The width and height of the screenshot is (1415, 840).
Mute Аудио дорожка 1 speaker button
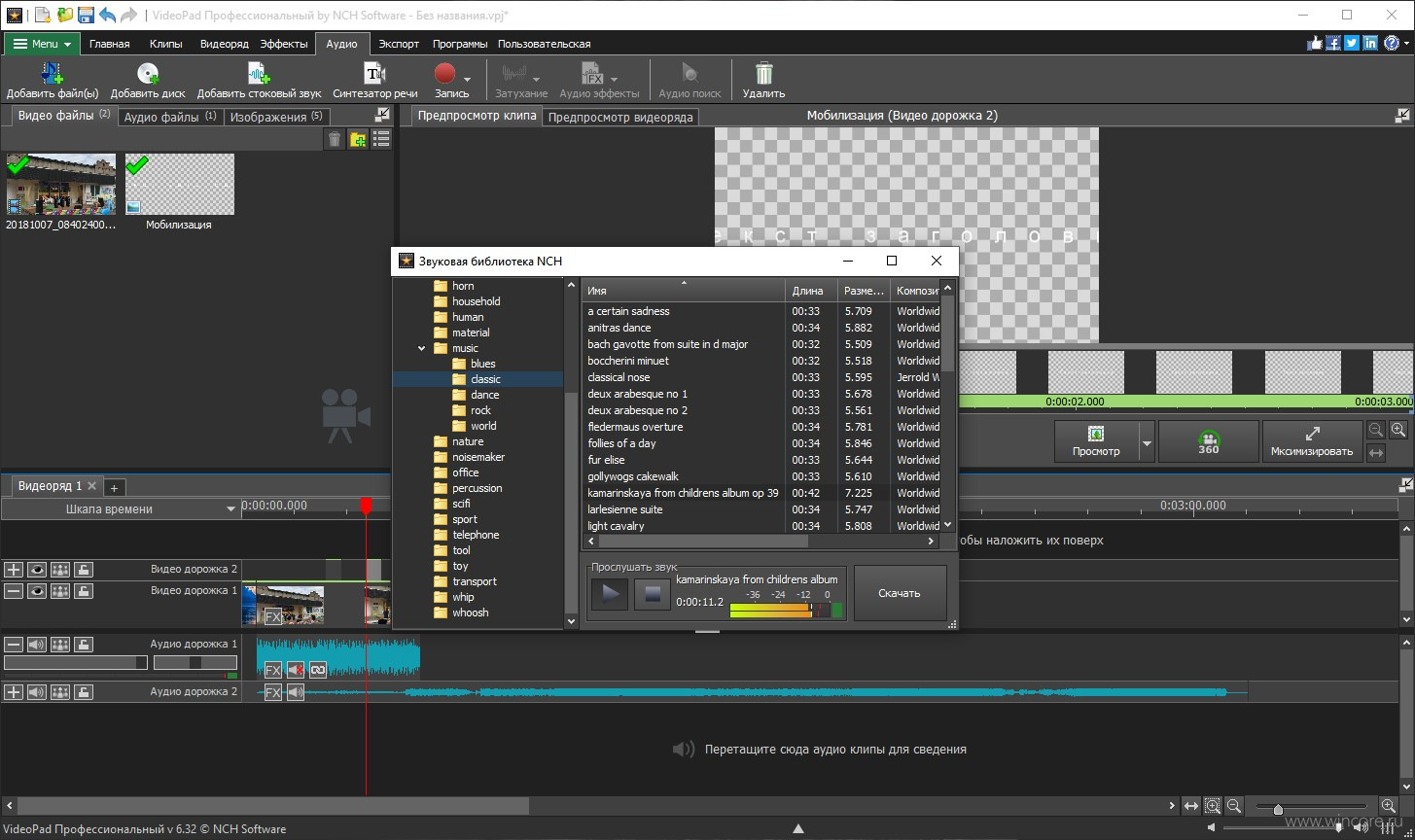[37, 644]
